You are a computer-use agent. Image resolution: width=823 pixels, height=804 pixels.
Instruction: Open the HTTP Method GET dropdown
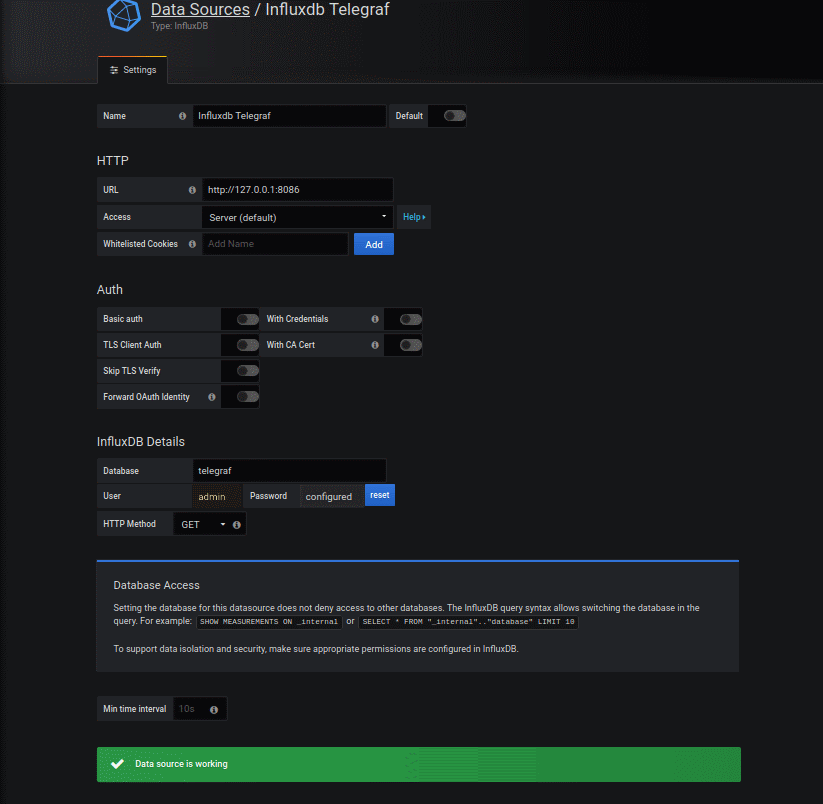[203, 524]
